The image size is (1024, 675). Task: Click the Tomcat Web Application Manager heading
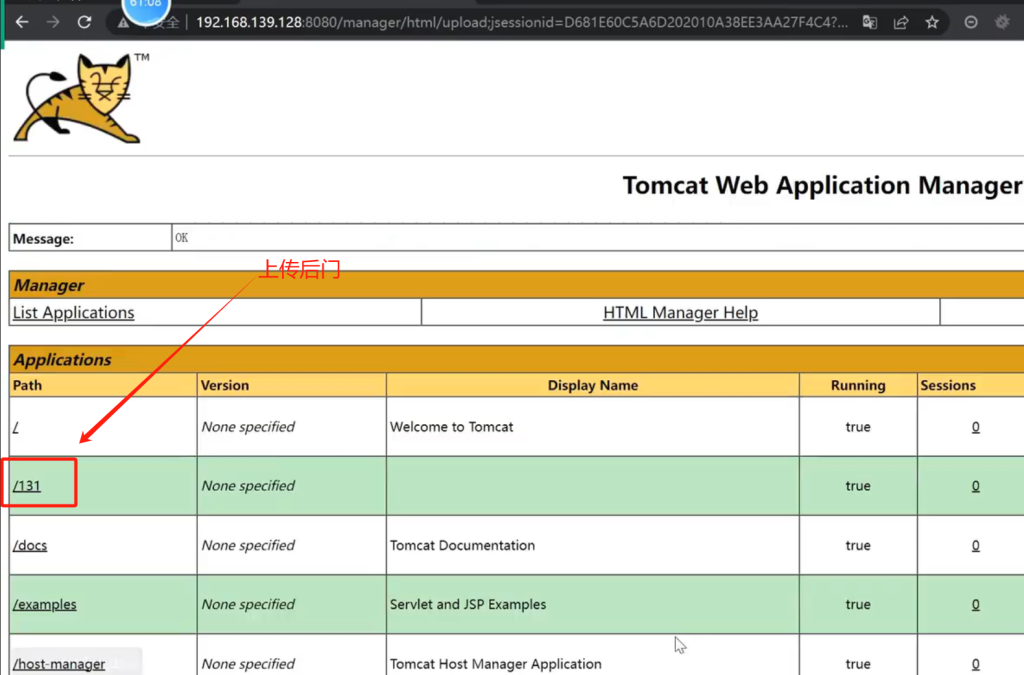click(x=822, y=185)
